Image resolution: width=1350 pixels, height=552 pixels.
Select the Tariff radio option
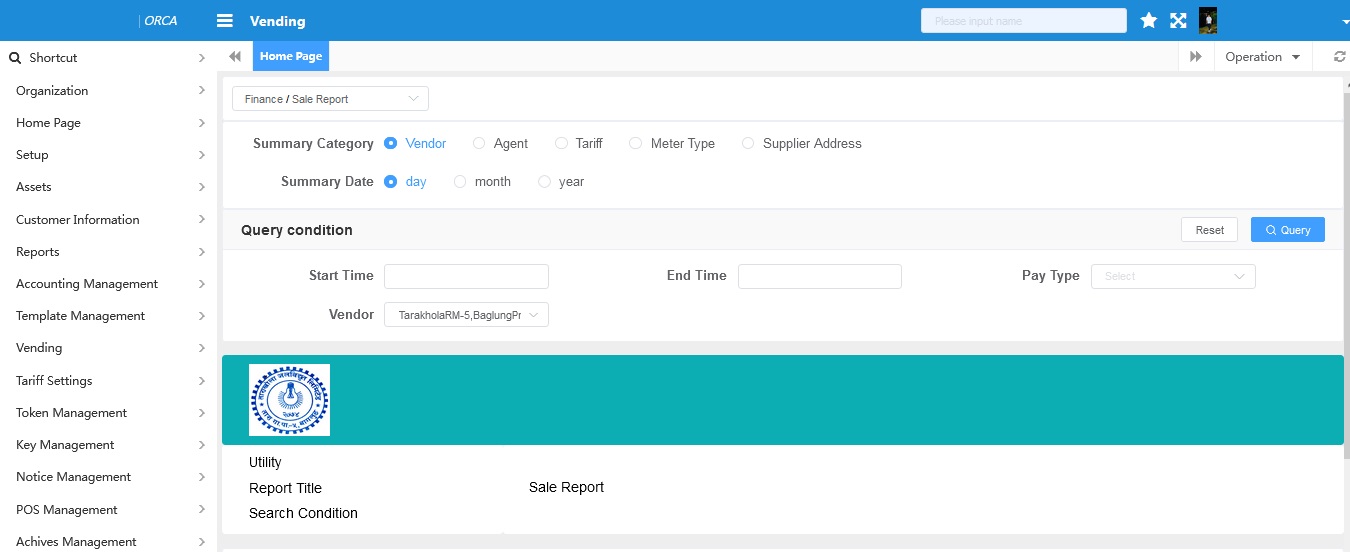point(562,144)
